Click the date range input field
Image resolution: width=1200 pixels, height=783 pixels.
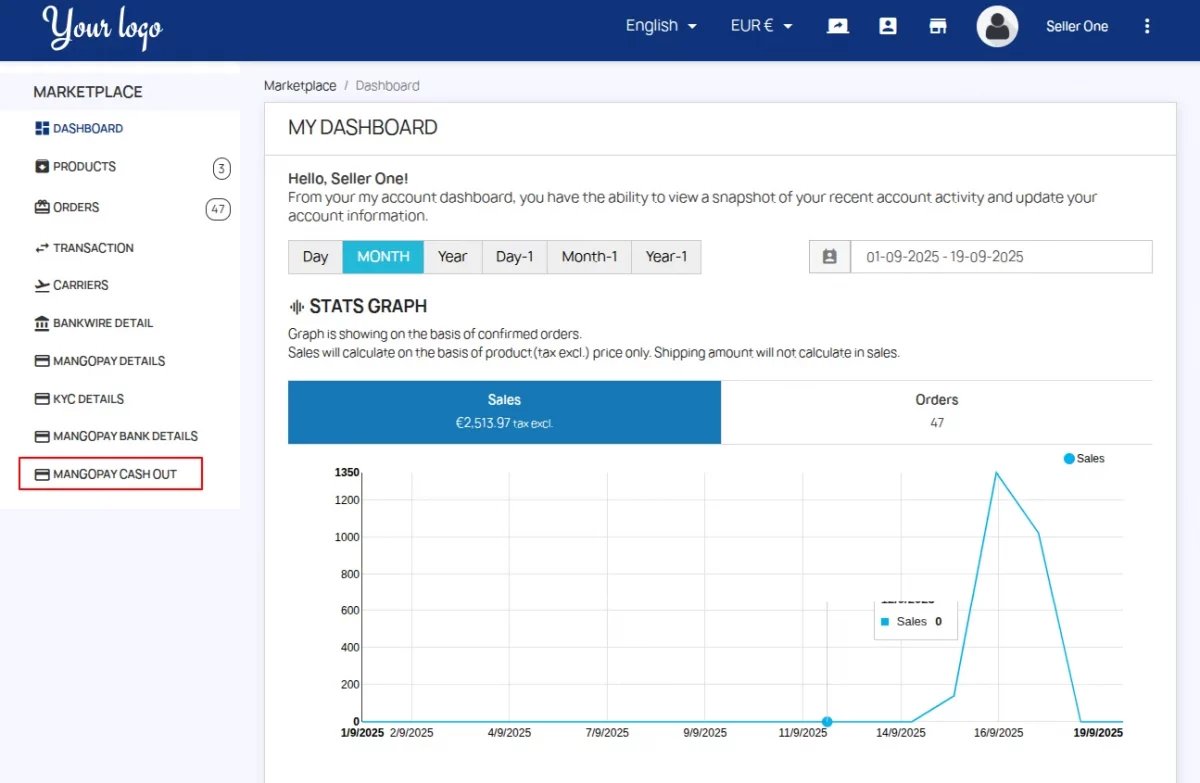1000,257
